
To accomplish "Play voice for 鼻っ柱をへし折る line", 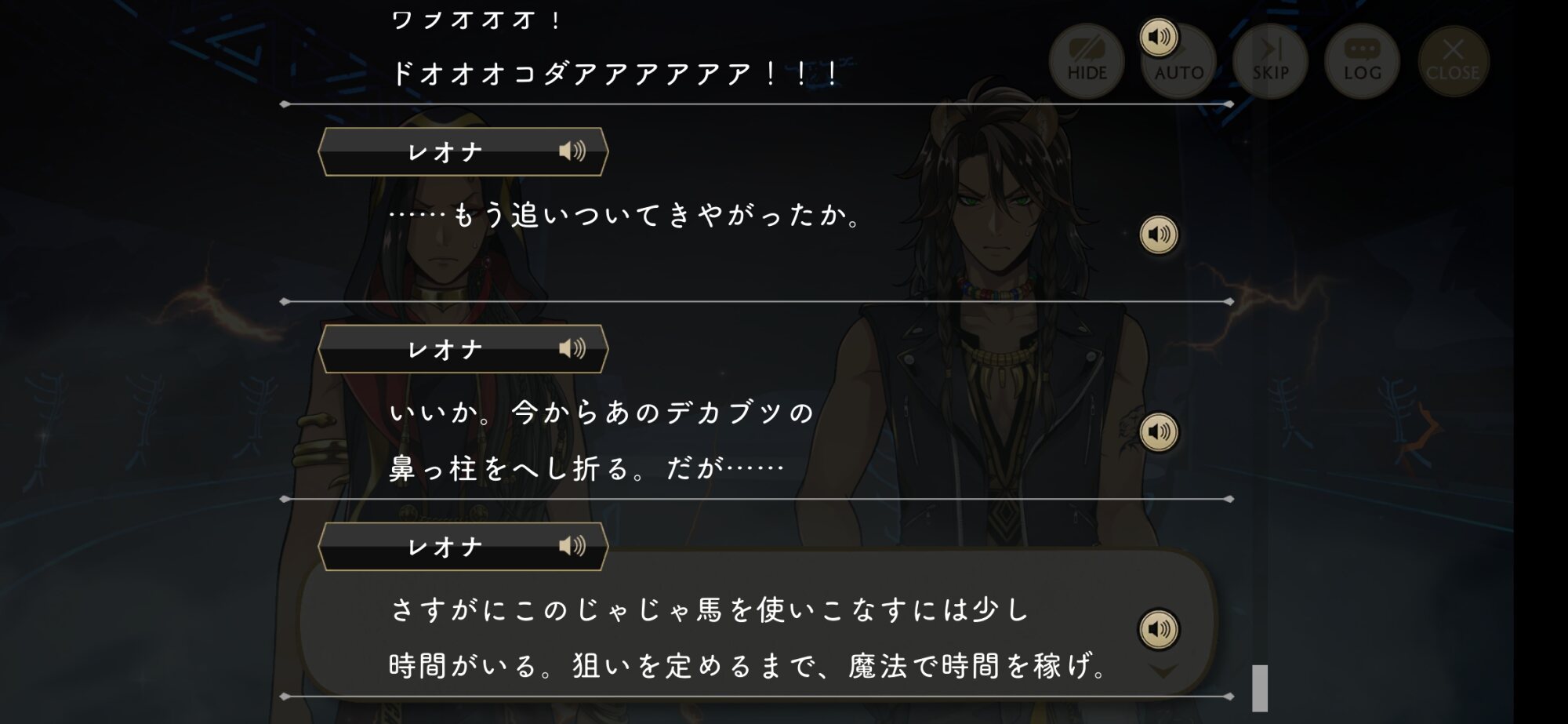I will [x=1159, y=432].
